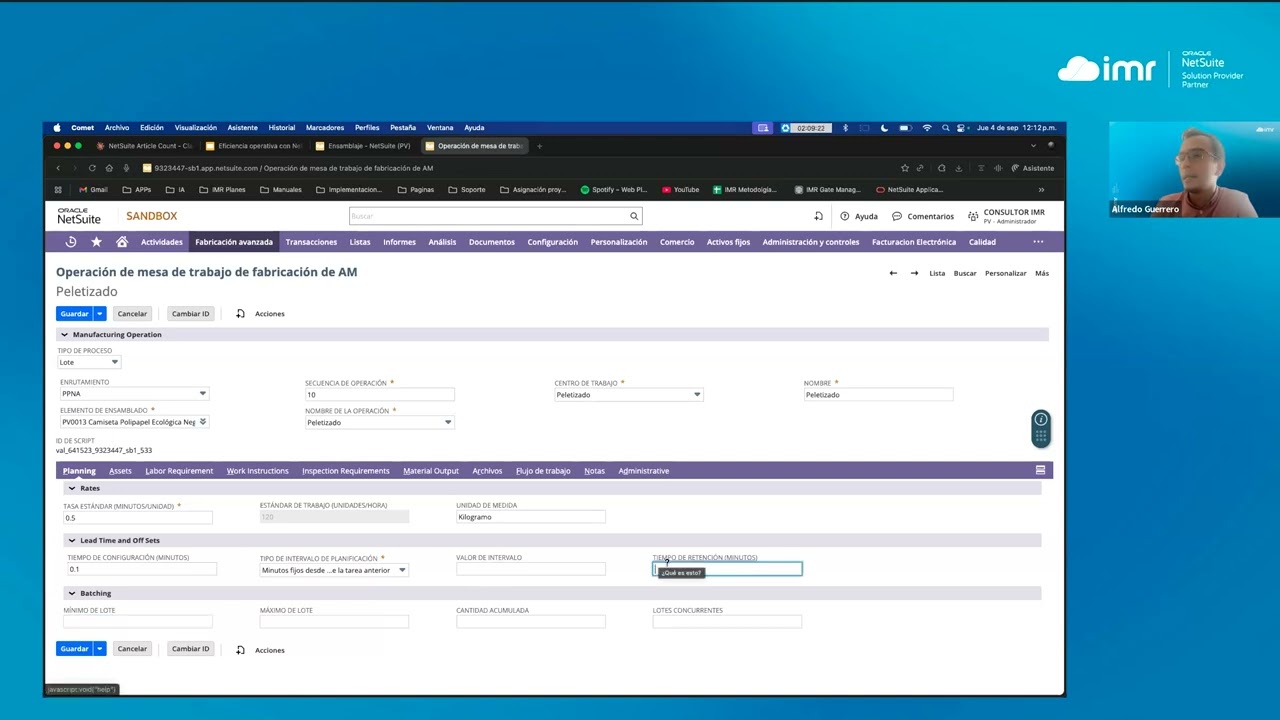Collapse the Manufacturing Operation section
This screenshot has width=1280, height=720.
tap(65, 335)
